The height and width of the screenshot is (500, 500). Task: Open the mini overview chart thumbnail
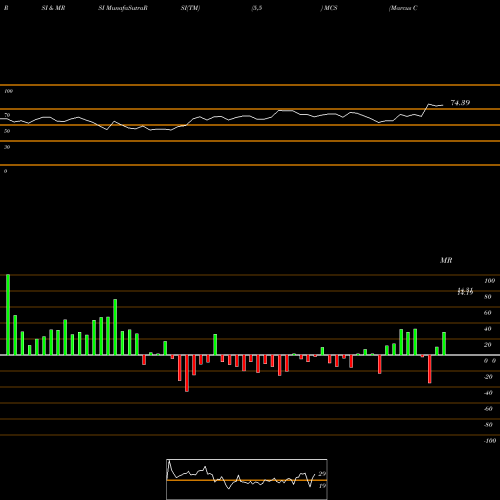click(247, 479)
